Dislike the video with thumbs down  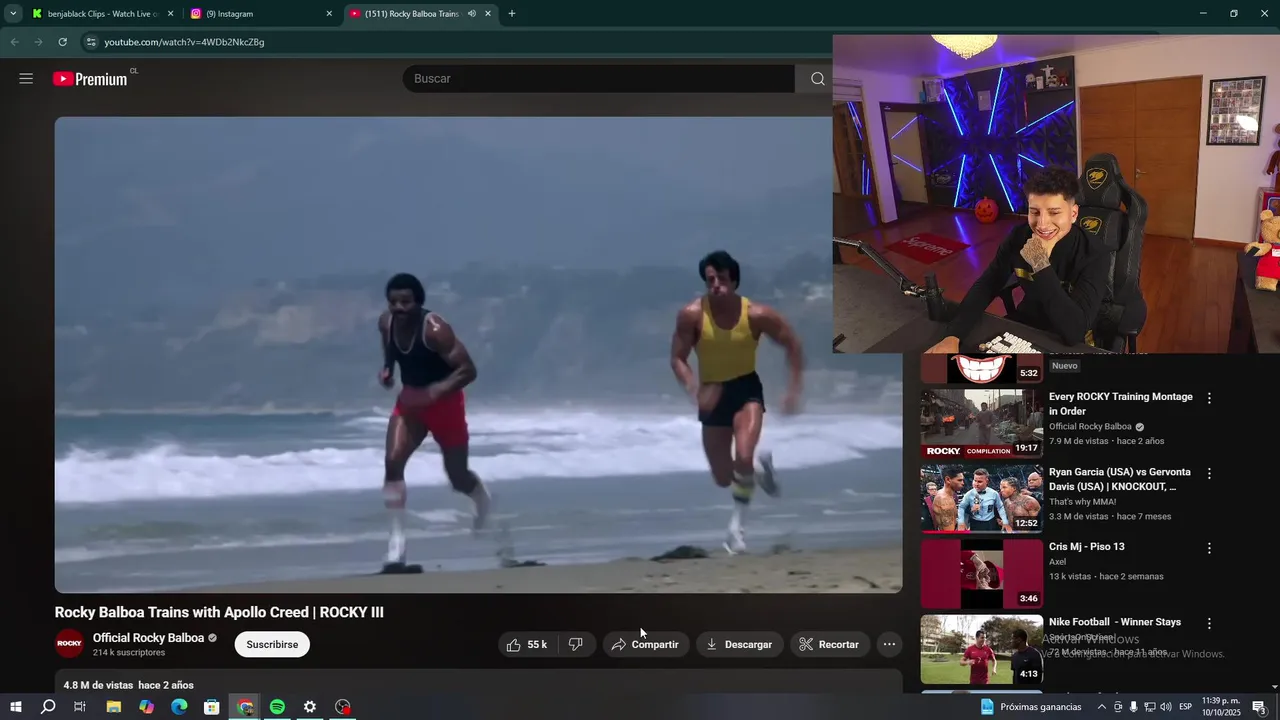click(576, 645)
